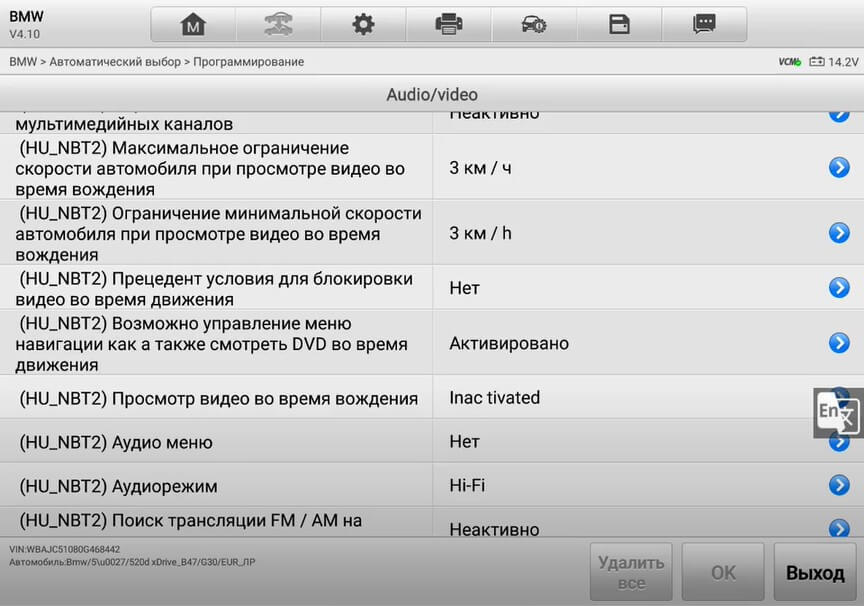The width and height of the screenshot is (864, 606).
Task: Expand options for maximum speed limit 3 км / ч
Action: pyautogui.click(x=839, y=167)
